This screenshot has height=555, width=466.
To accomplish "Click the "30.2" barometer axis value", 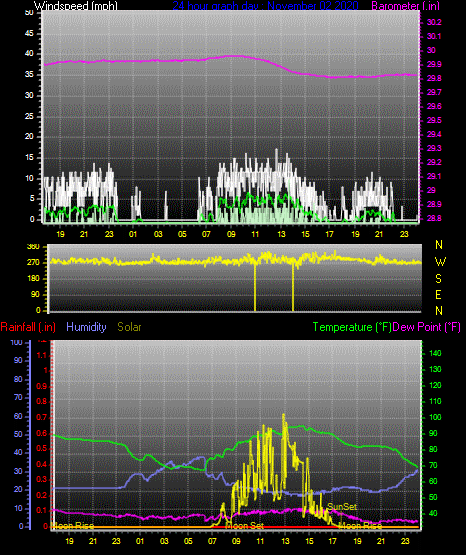I will [434, 22].
